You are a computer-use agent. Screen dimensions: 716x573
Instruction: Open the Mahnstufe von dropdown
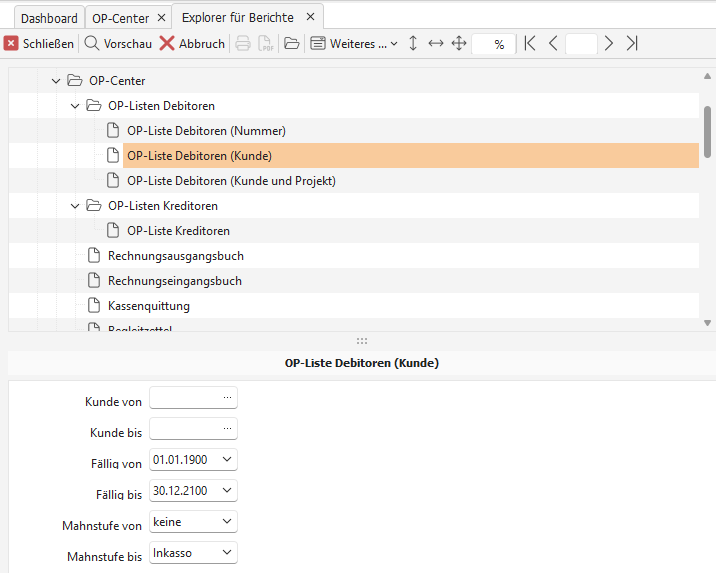[x=227, y=521]
